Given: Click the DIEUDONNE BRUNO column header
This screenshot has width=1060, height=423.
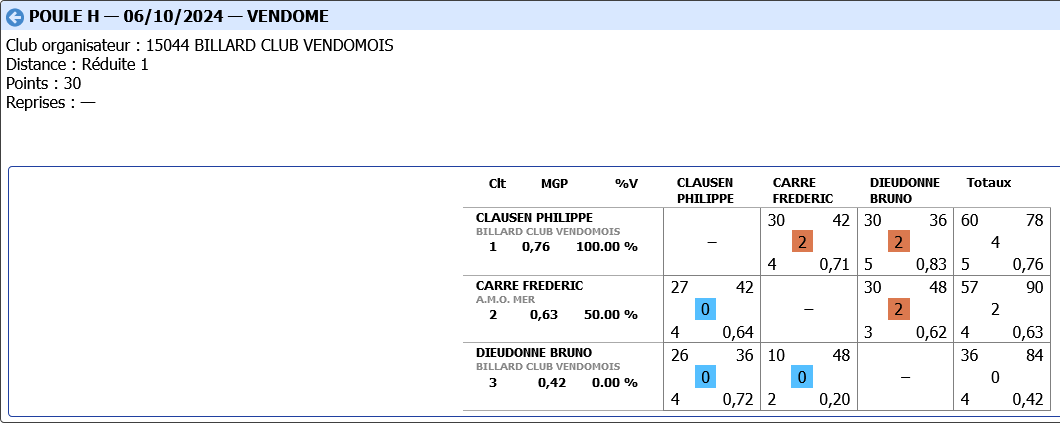Looking at the screenshot, I should point(905,191).
